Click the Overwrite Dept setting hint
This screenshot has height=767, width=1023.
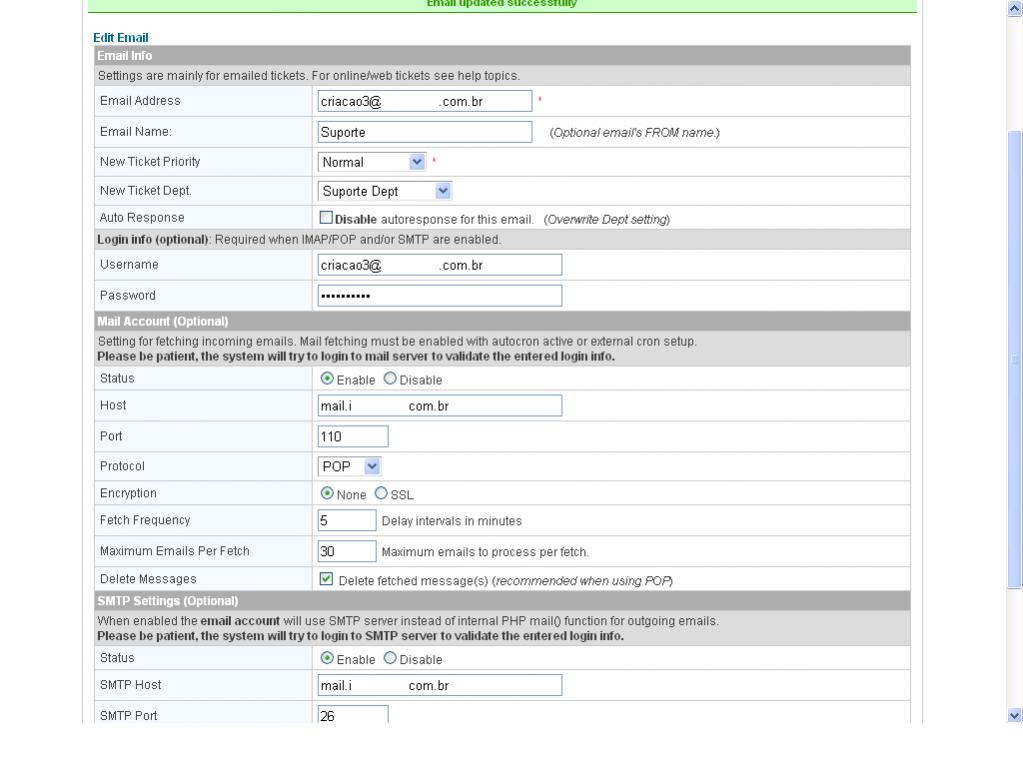607,220
